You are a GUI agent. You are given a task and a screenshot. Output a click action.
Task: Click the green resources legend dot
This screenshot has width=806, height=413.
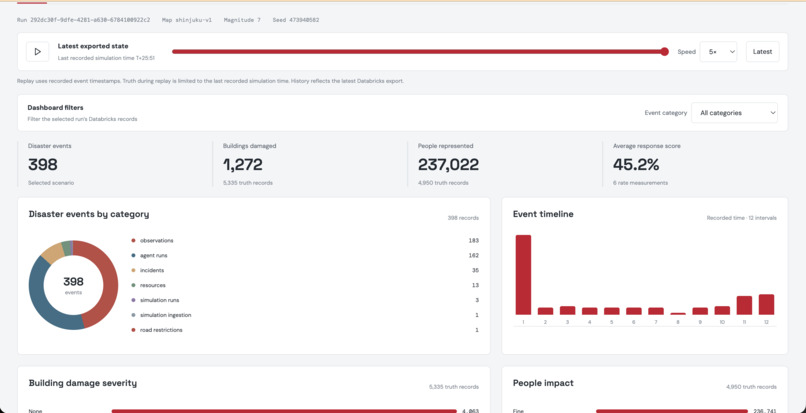133,285
